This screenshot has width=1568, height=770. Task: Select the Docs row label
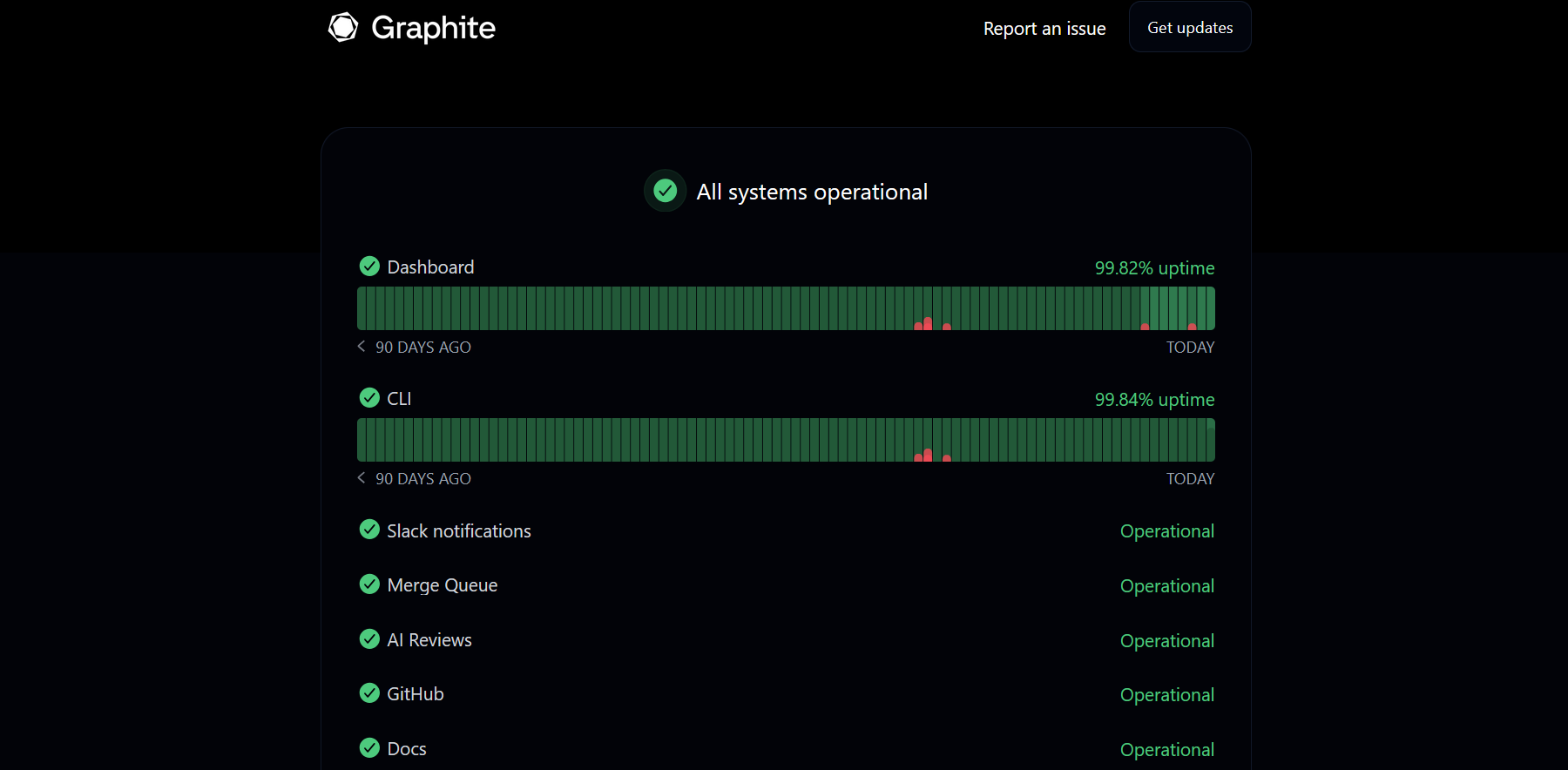407,749
